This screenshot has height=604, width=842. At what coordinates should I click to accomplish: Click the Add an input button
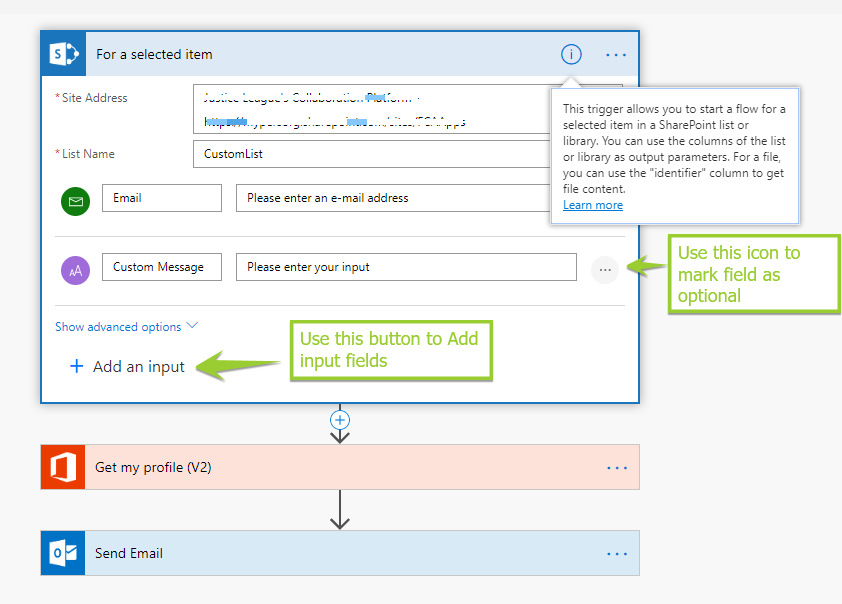tap(127, 367)
